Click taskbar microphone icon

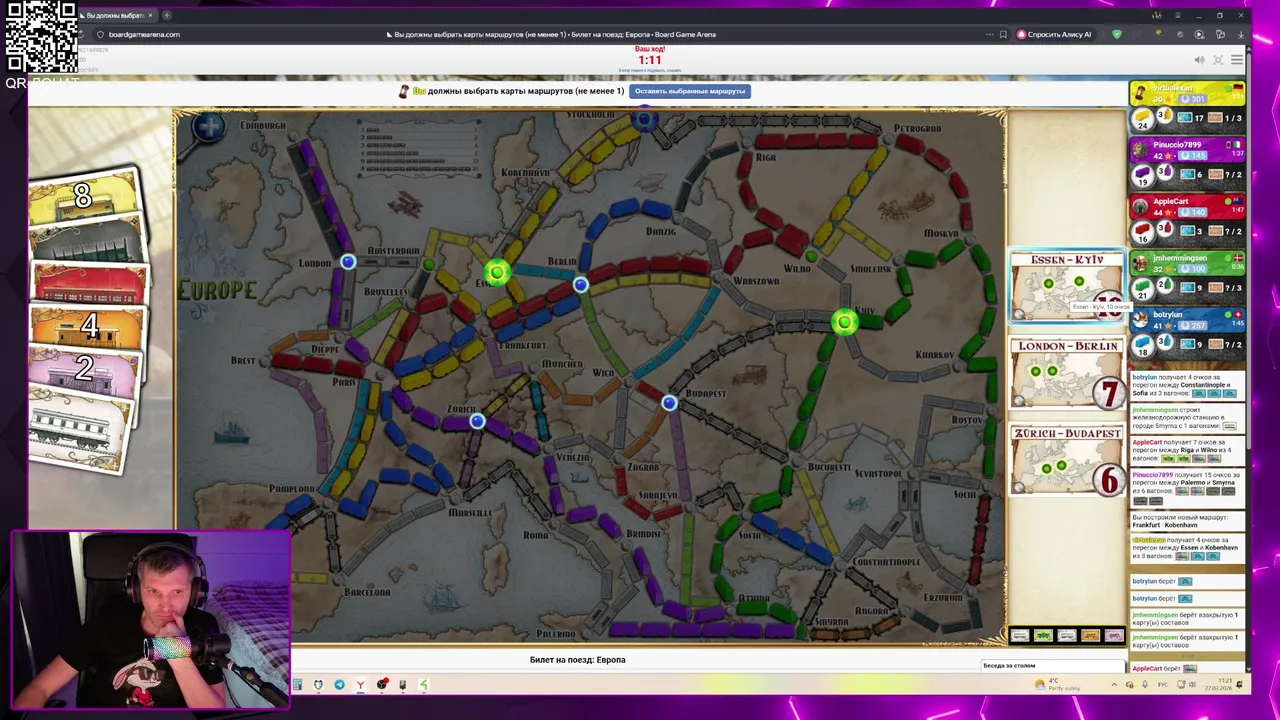(x=1145, y=684)
